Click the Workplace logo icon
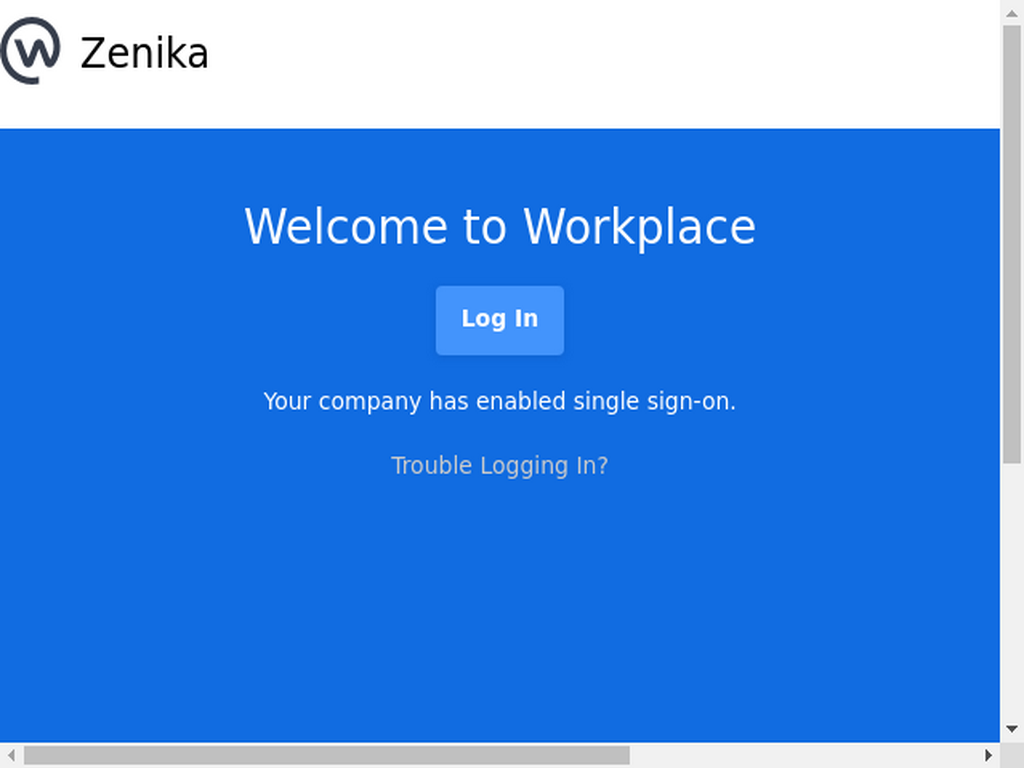 coord(30,51)
